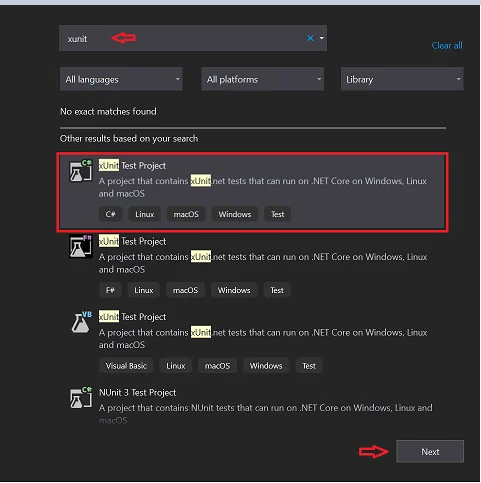Open the Library project type dropdown
The height and width of the screenshot is (483, 481).
(402, 79)
